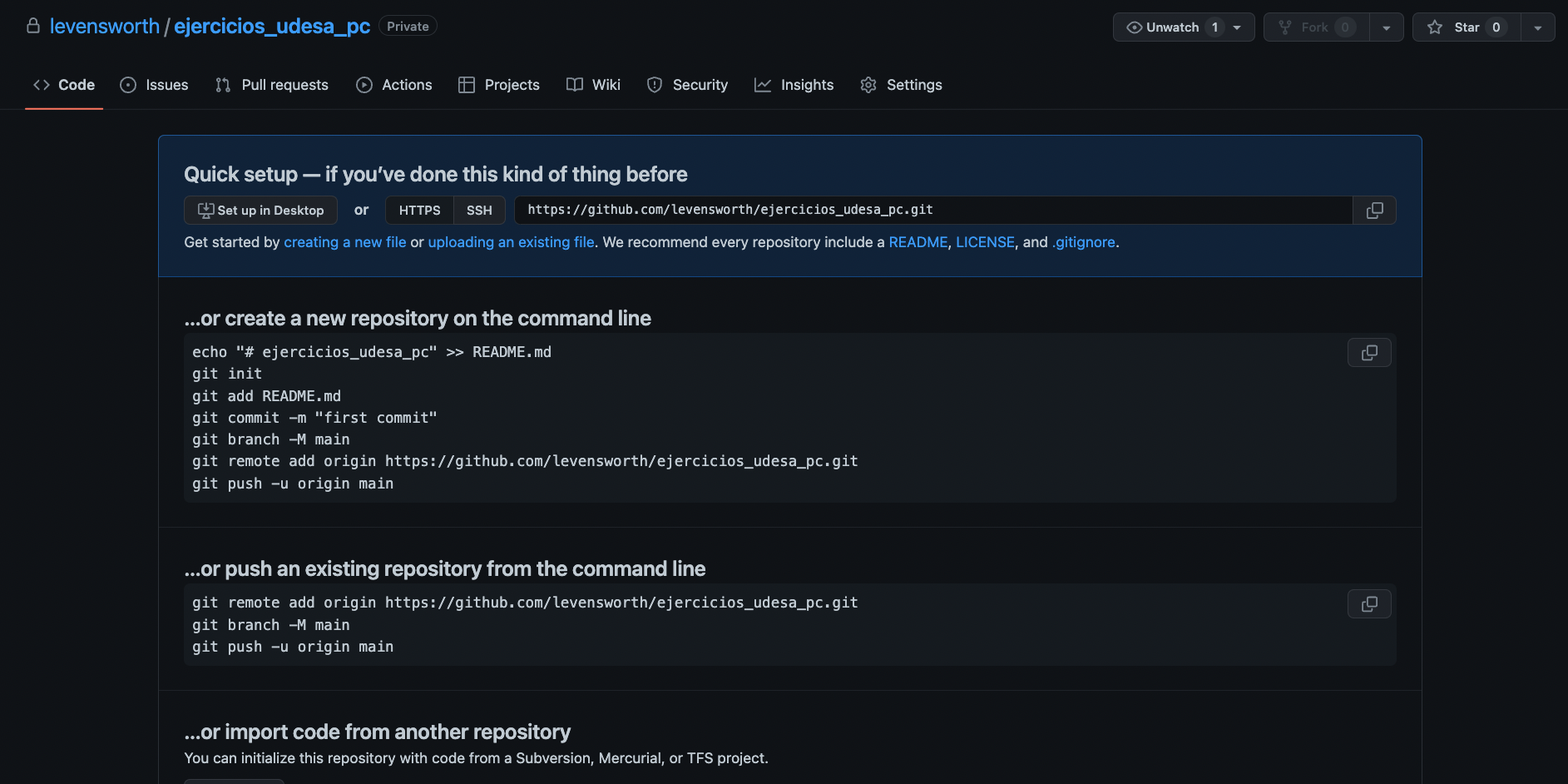
Task: Click the star count badge '0'
Action: (x=1496, y=27)
